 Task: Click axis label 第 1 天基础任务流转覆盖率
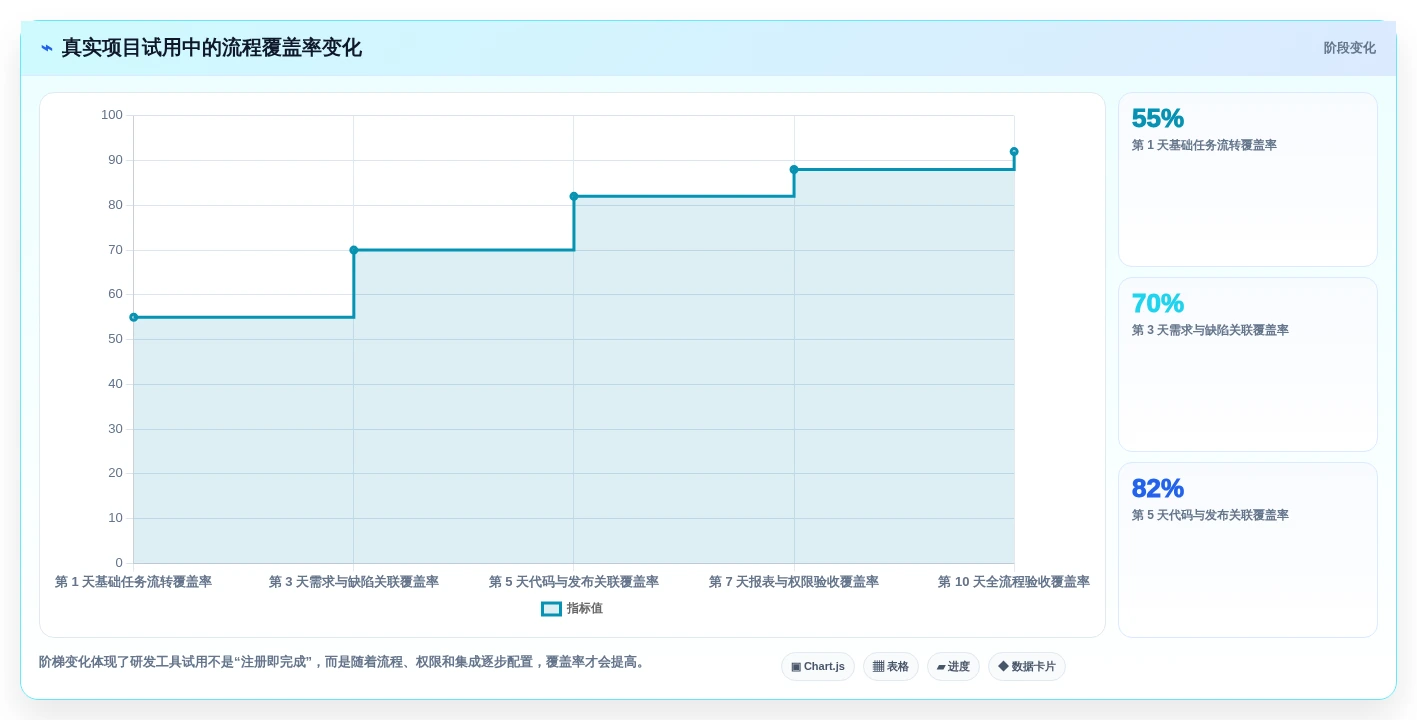coord(133,582)
